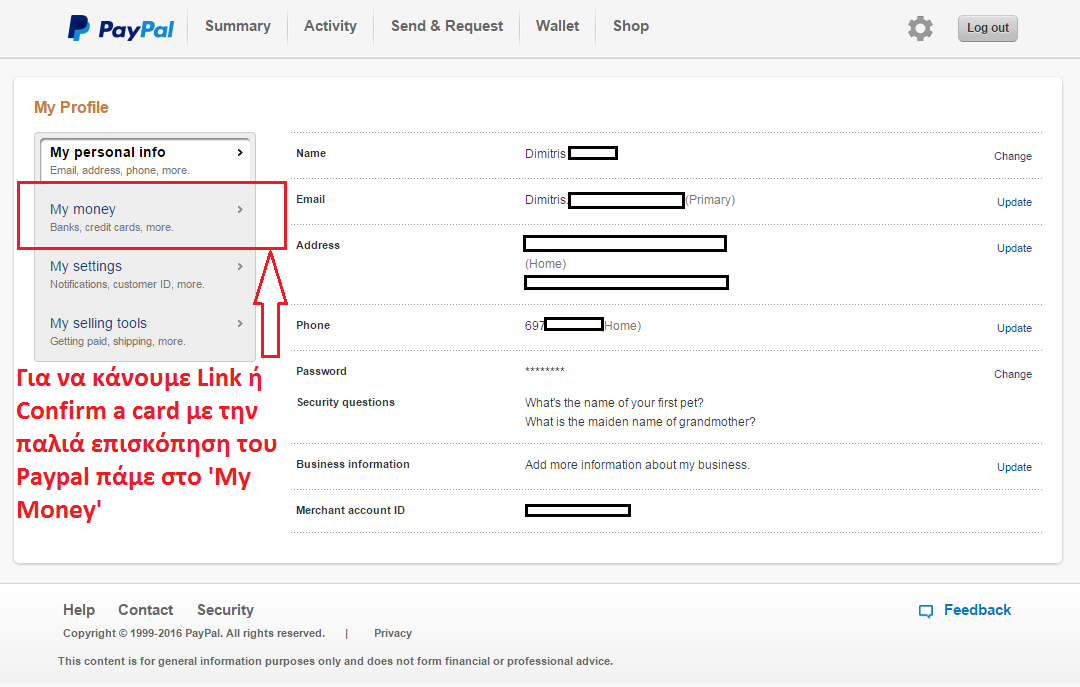This screenshot has height=687, width=1080.
Task: Click the Merchant account ID label
Action: tap(351, 511)
